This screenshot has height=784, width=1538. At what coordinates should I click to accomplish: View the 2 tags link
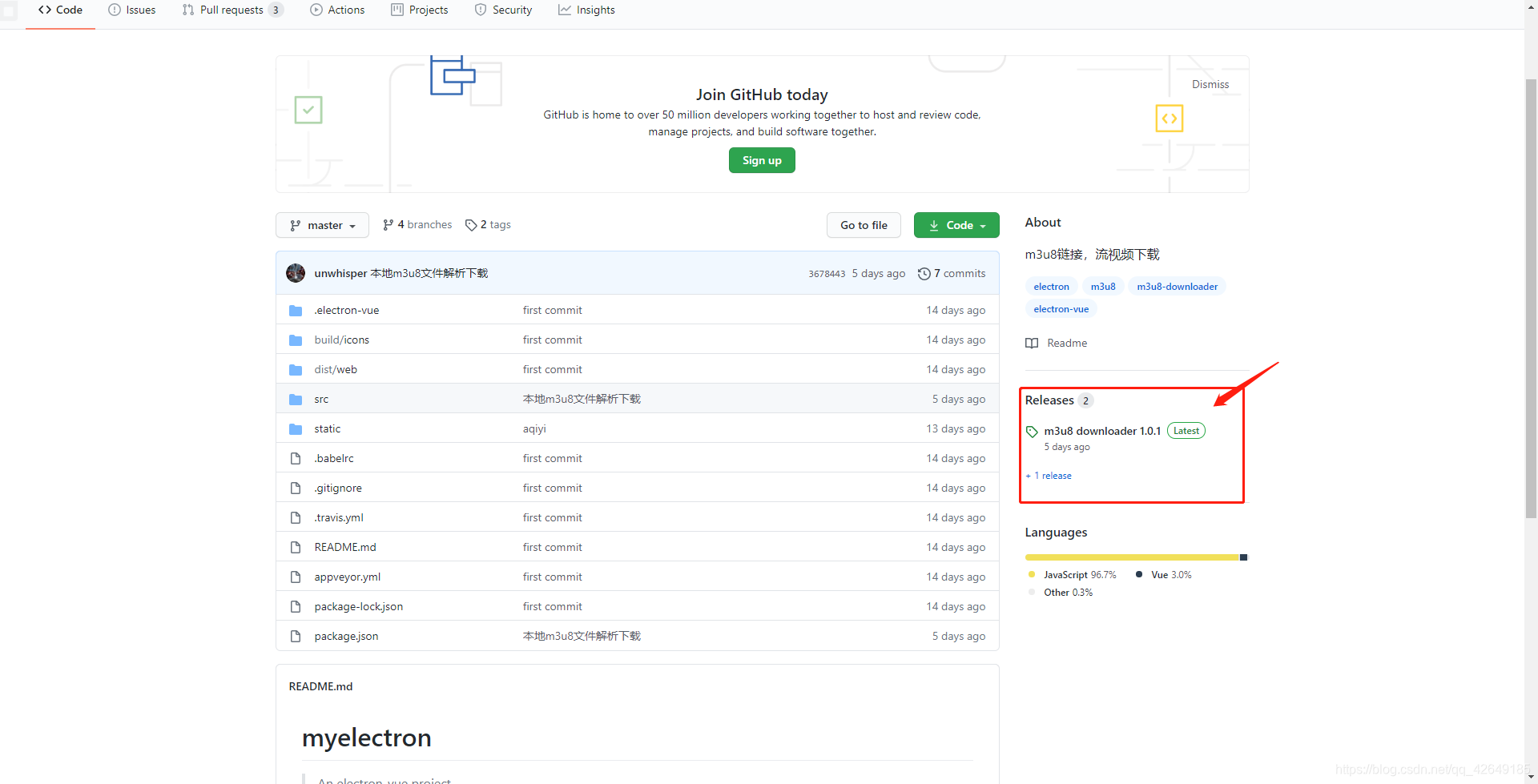488,225
